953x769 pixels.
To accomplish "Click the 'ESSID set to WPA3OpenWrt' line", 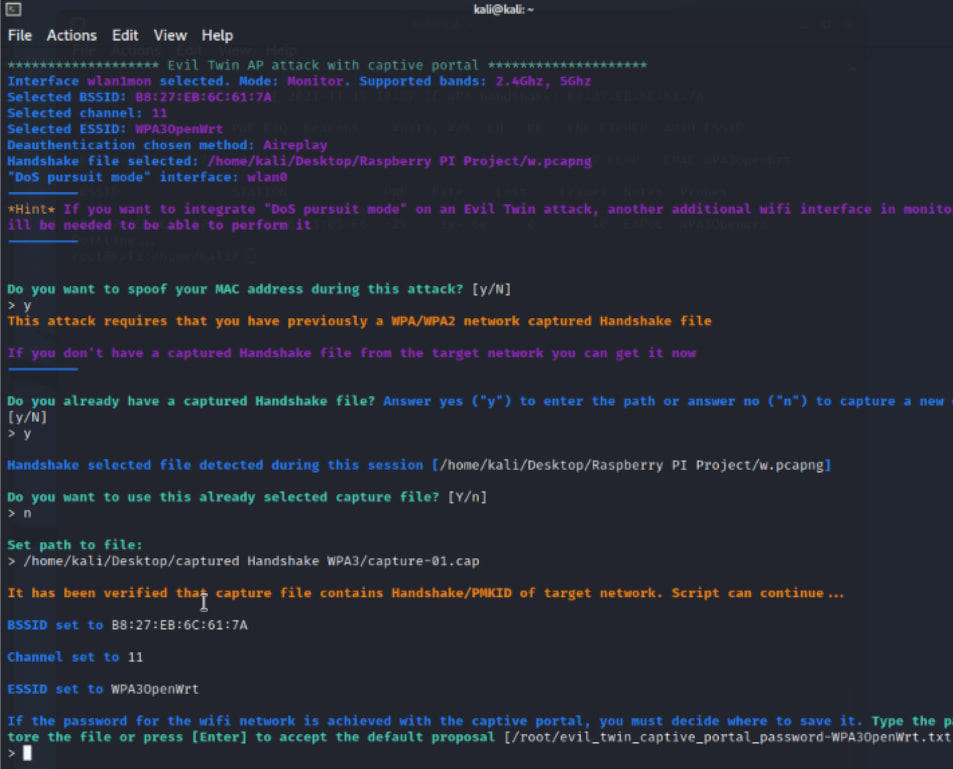I will [103, 689].
